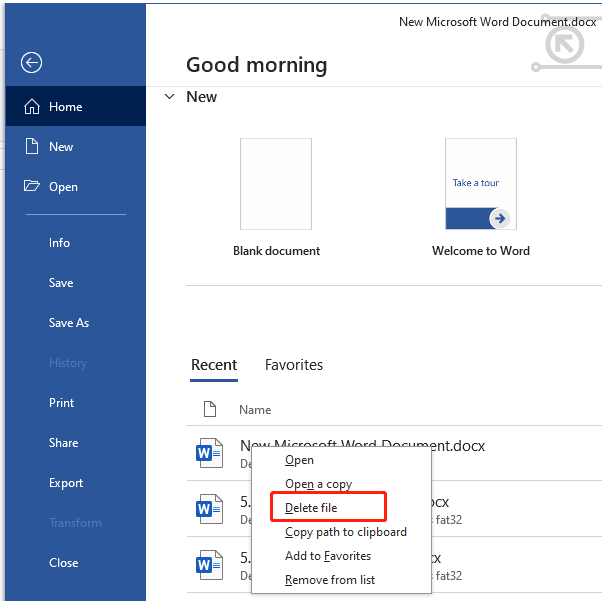Screen dimensions: 602x601
Task: Switch to the Recent tab
Action: pos(214,365)
